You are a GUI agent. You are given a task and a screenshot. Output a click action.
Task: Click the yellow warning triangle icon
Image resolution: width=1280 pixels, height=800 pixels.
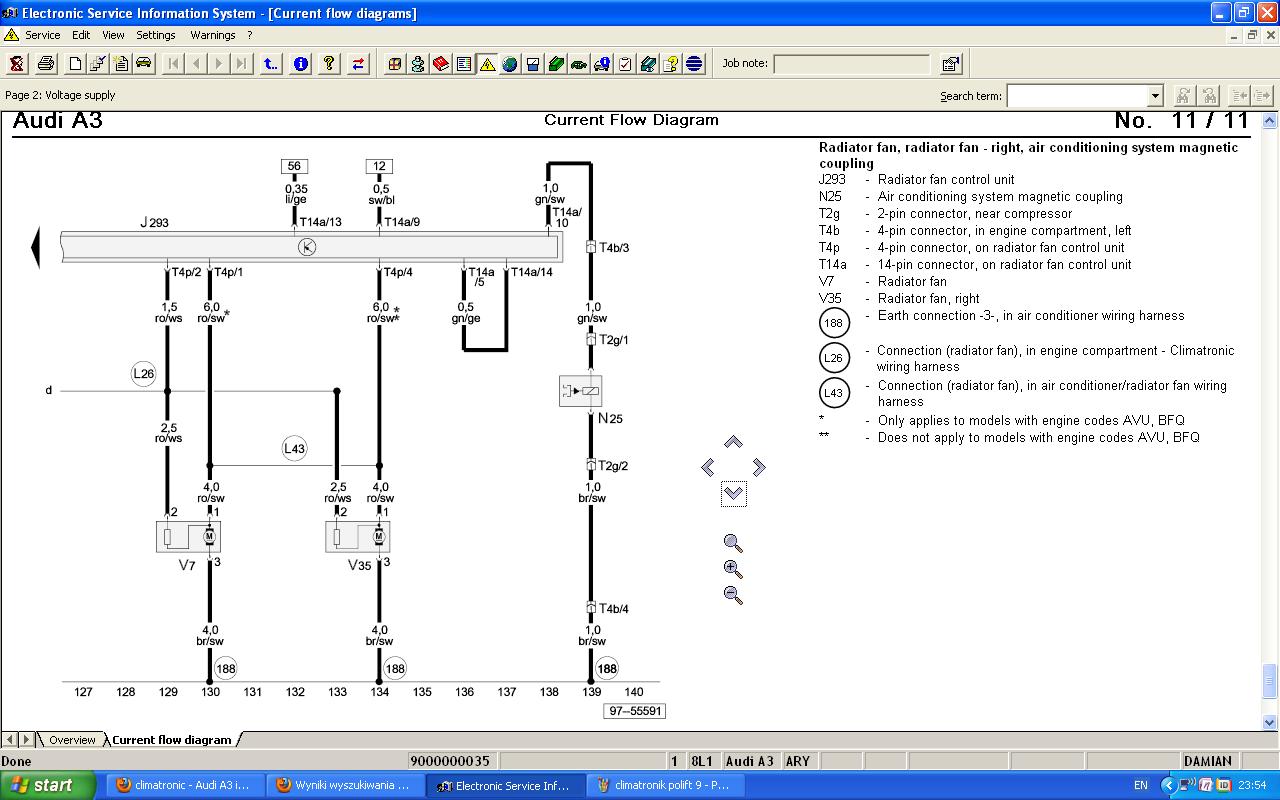pos(487,64)
